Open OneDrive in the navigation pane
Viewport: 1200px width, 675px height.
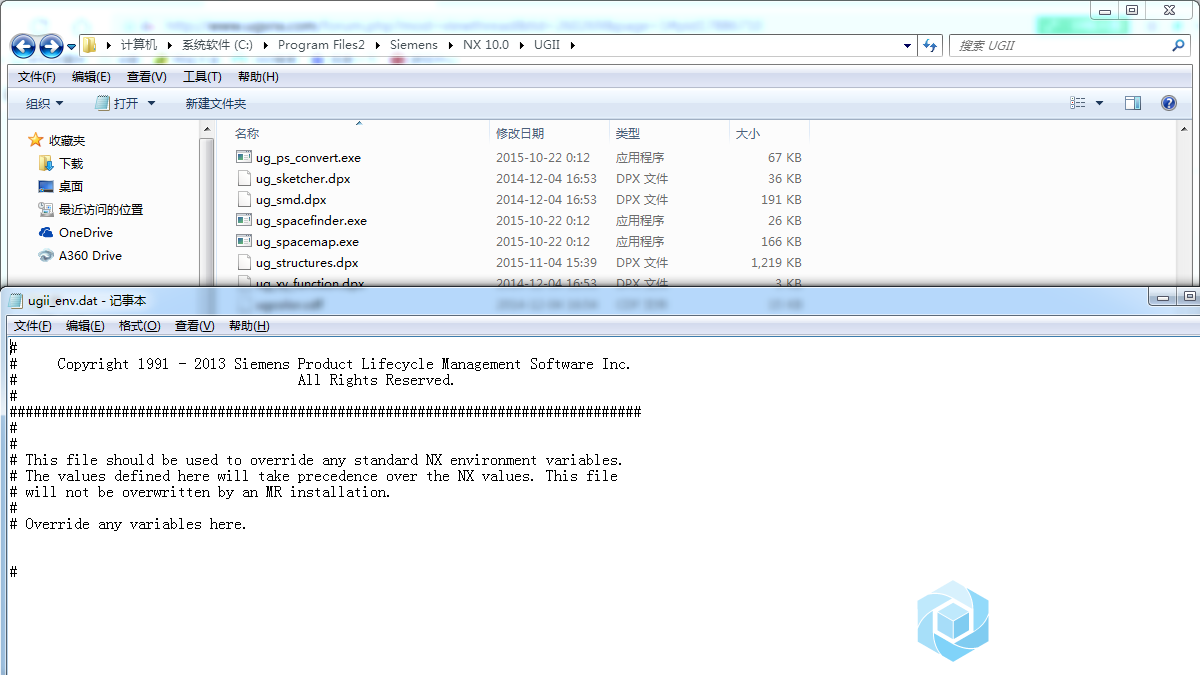pyautogui.click(x=76, y=232)
